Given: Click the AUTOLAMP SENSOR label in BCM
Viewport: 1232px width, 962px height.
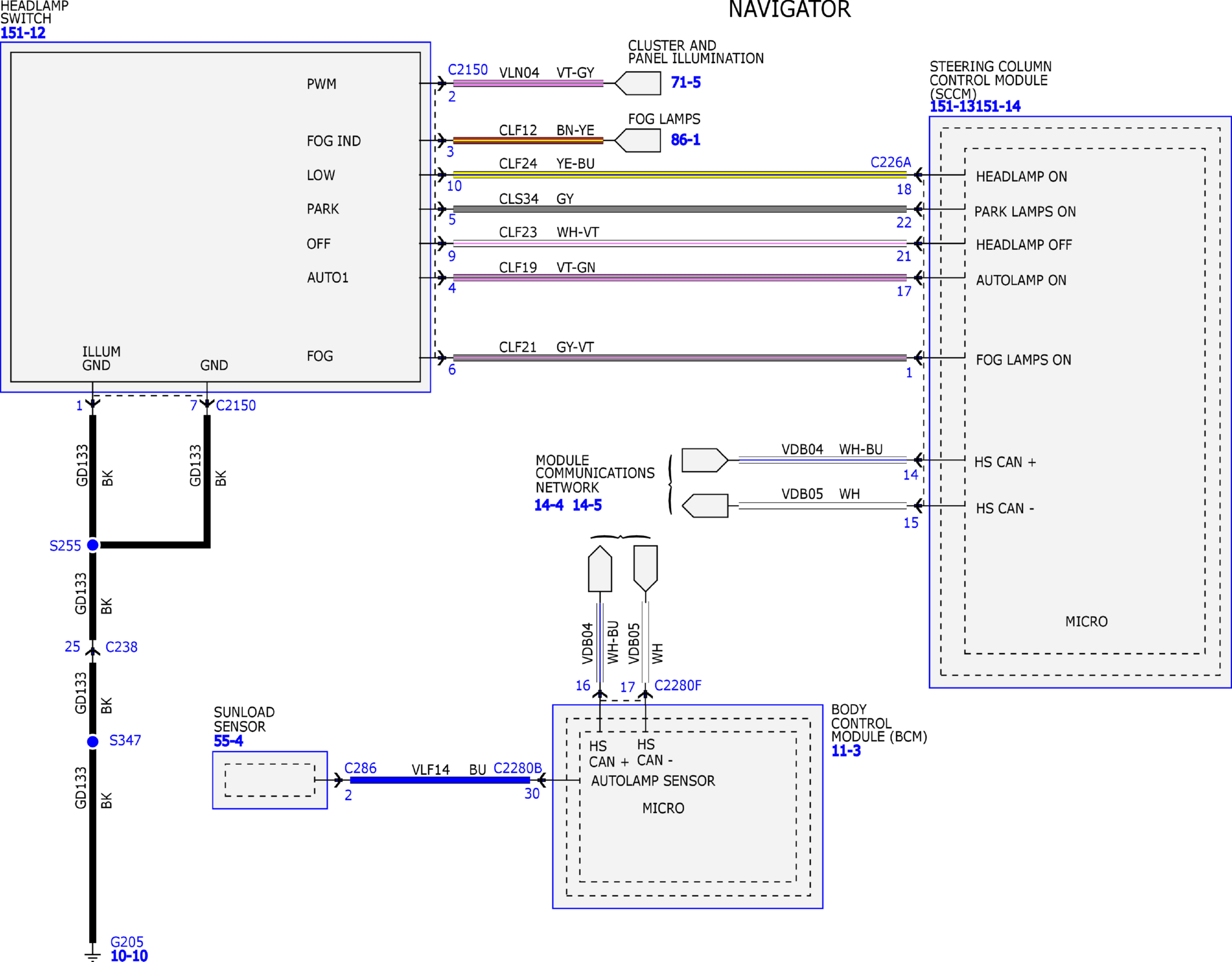Looking at the screenshot, I should point(653,781).
